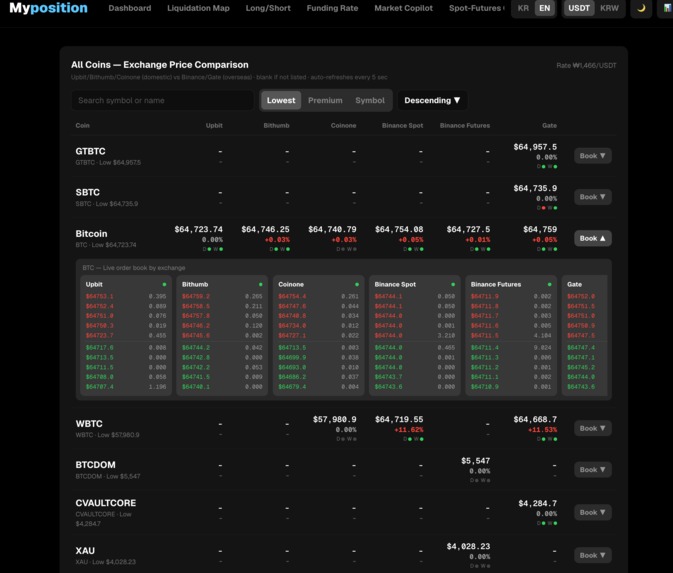The width and height of the screenshot is (673, 573).
Task: Click XAU Binance Futures price $4,028.23
Action: (x=468, y=546)
